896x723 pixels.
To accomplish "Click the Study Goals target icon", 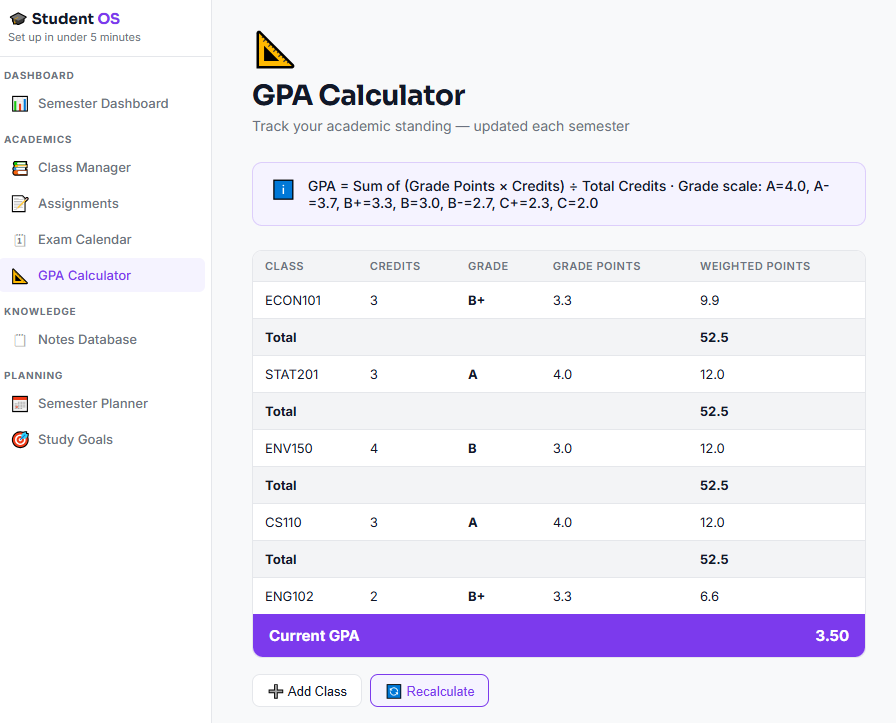I will click(x=20, y=440).
